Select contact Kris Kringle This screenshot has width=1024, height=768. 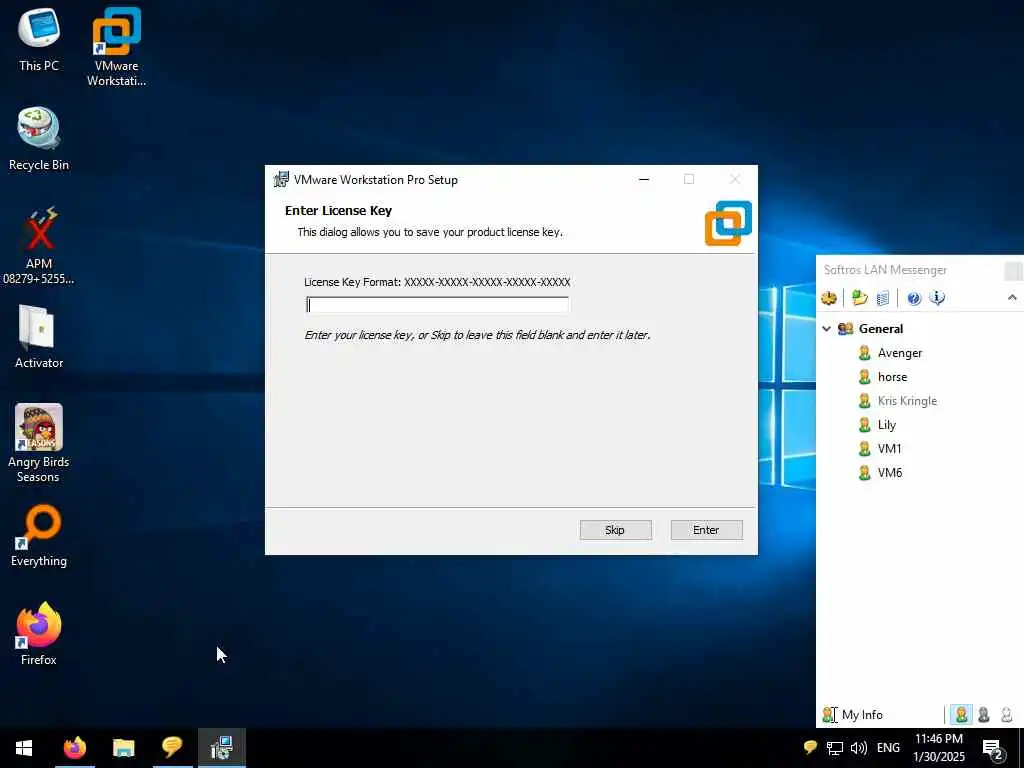coord(907,401)
